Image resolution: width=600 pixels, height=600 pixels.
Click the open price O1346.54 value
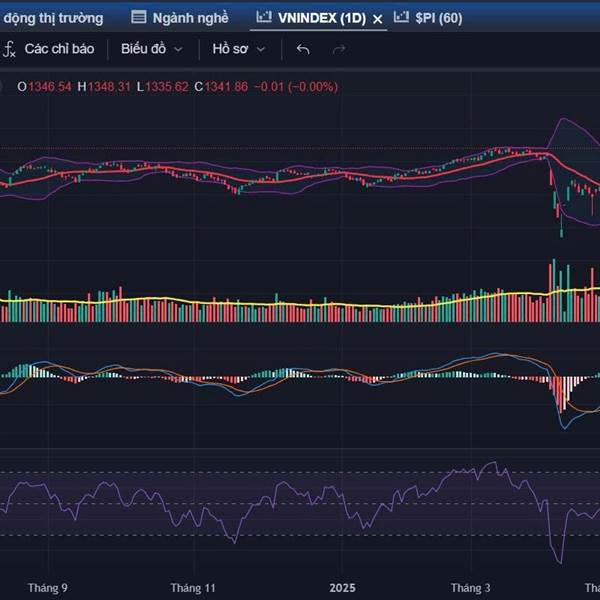click(44, 87)
